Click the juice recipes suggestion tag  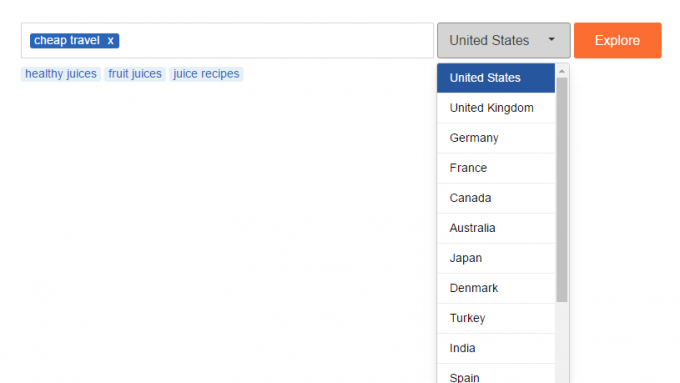click(206, 74)
